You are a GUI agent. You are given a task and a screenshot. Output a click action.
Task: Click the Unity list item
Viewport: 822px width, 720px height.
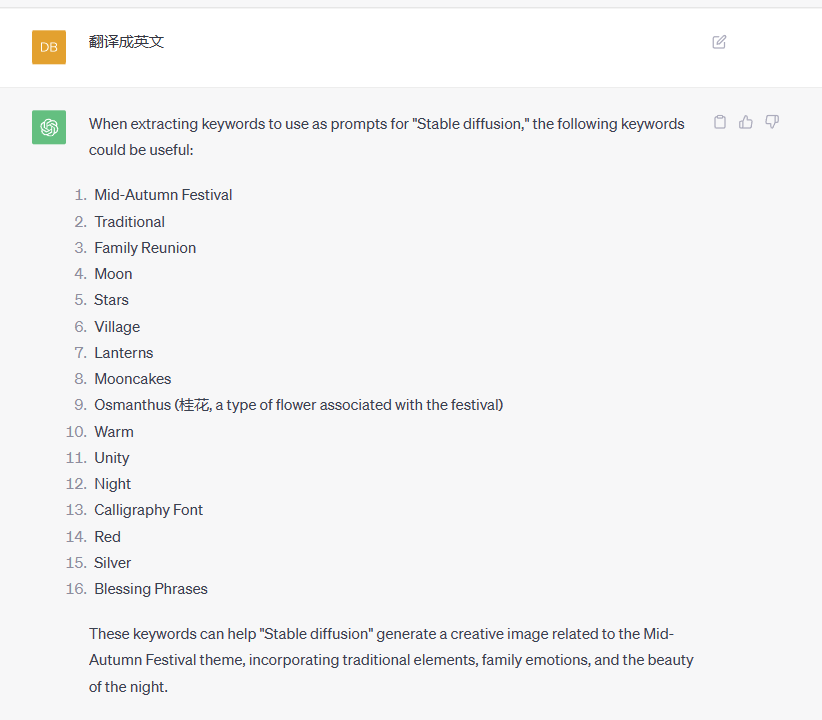(112, 458)
